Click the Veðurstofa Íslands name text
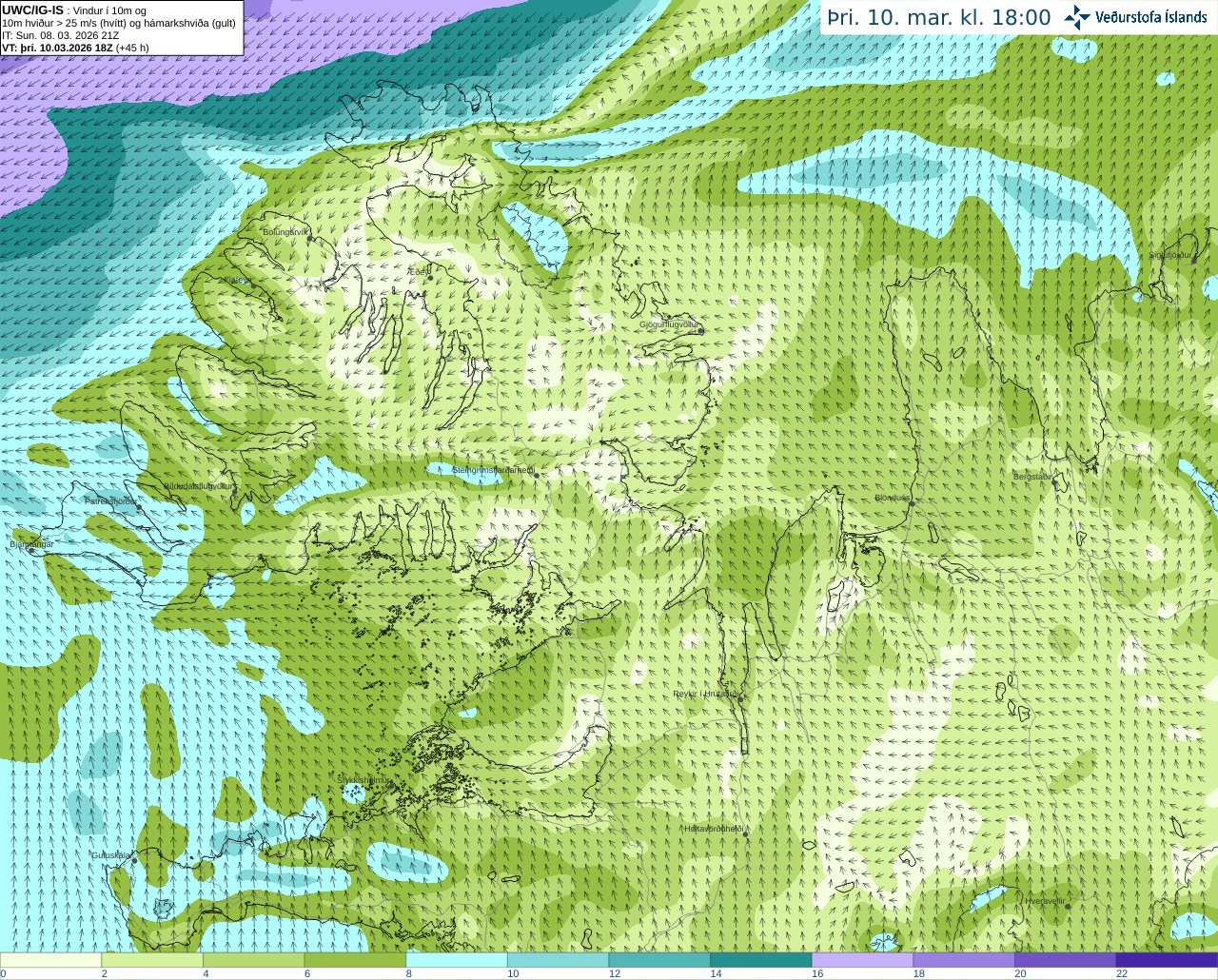This screenshot has height=980, width=1218. [x=1151, y=17]
